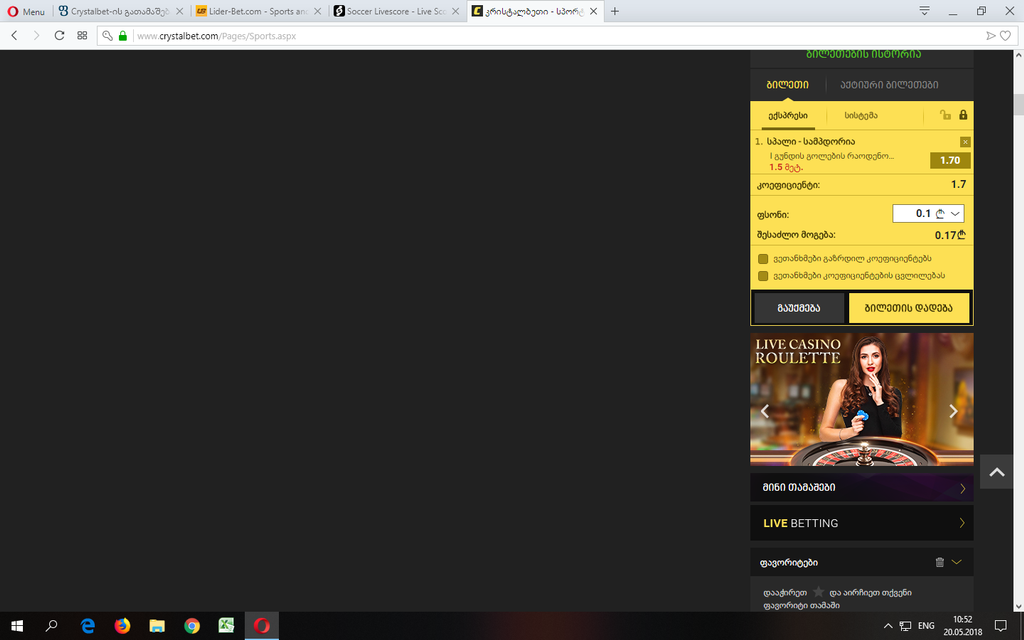Close the Lider-Bet.com tab
The width and height of the screenshot is (1024, 640).
[317, 11]
